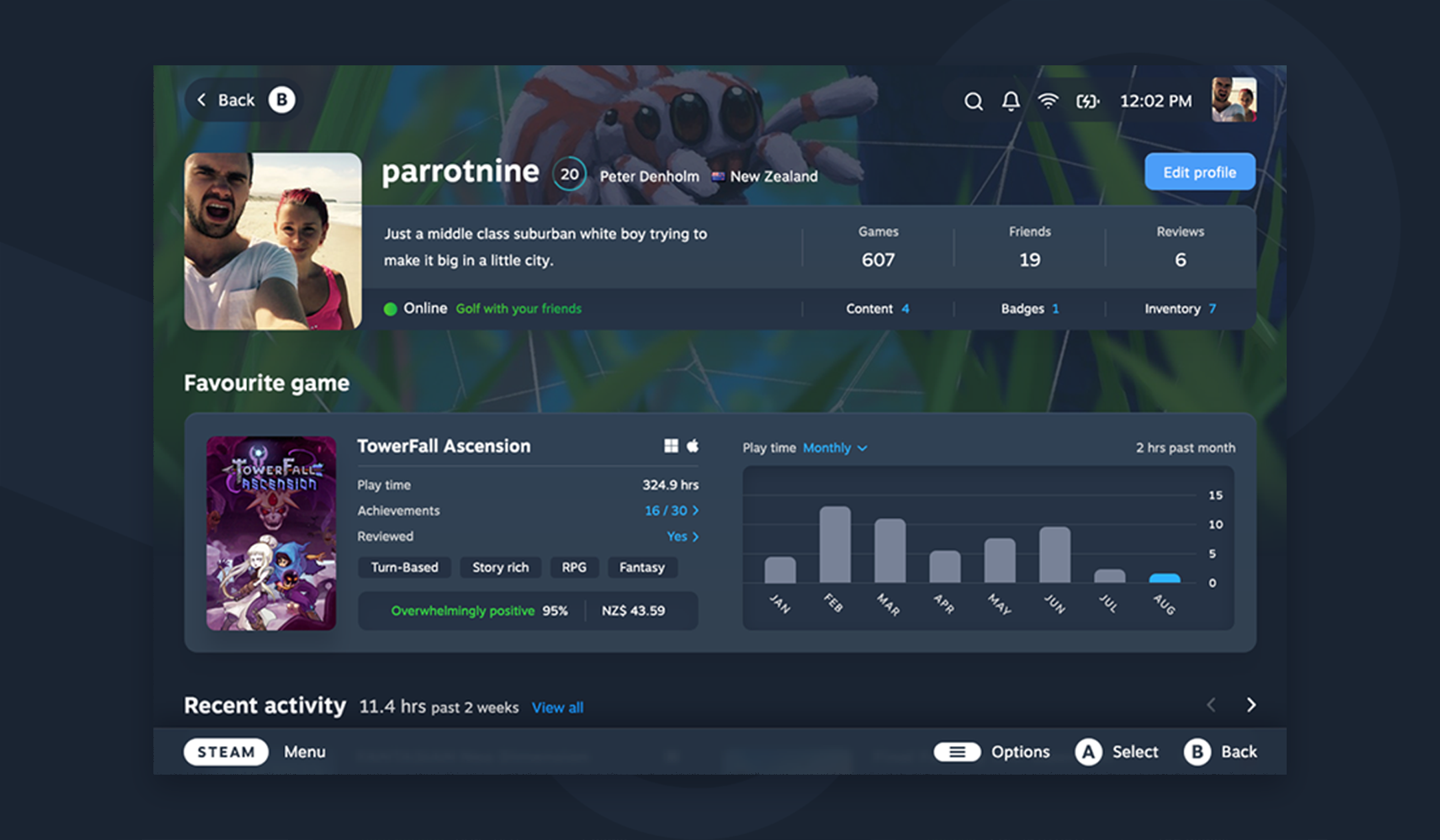Click the NZ$ 43.59 price
The width and height of the screenshot is (1440, 840).
[x=633, y=611]
